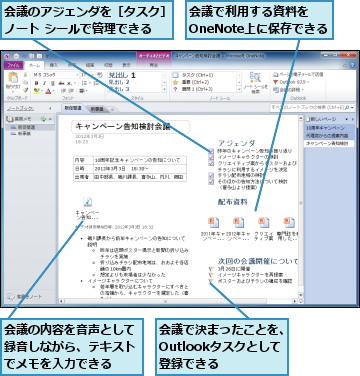Image resolution: width=360 pixels, height=376 pixels.
Task: Open the unfiled notes icon at sidebar bottom
Action: pos(11,296)
